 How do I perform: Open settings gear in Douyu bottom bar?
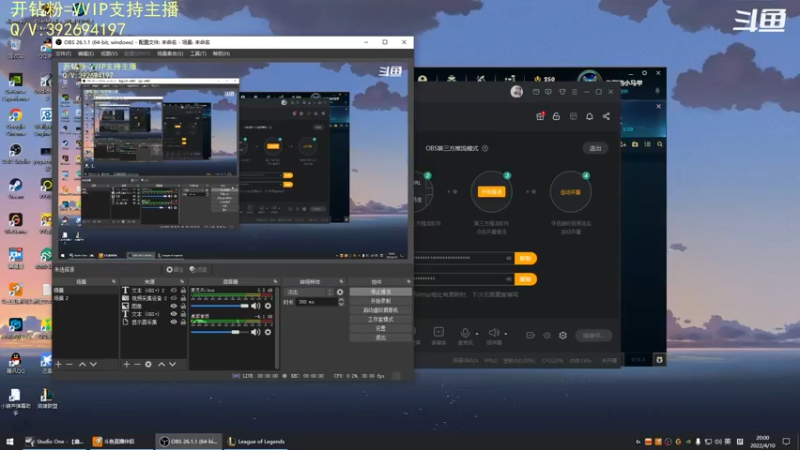563,335
